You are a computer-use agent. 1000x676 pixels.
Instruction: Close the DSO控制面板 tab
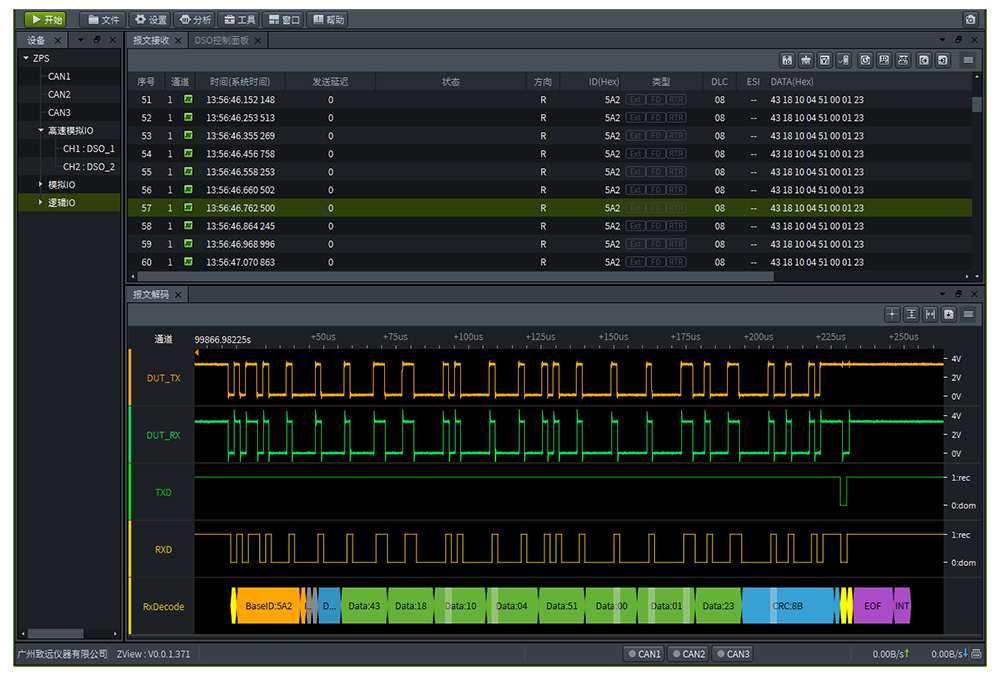(x=258, y=41)
